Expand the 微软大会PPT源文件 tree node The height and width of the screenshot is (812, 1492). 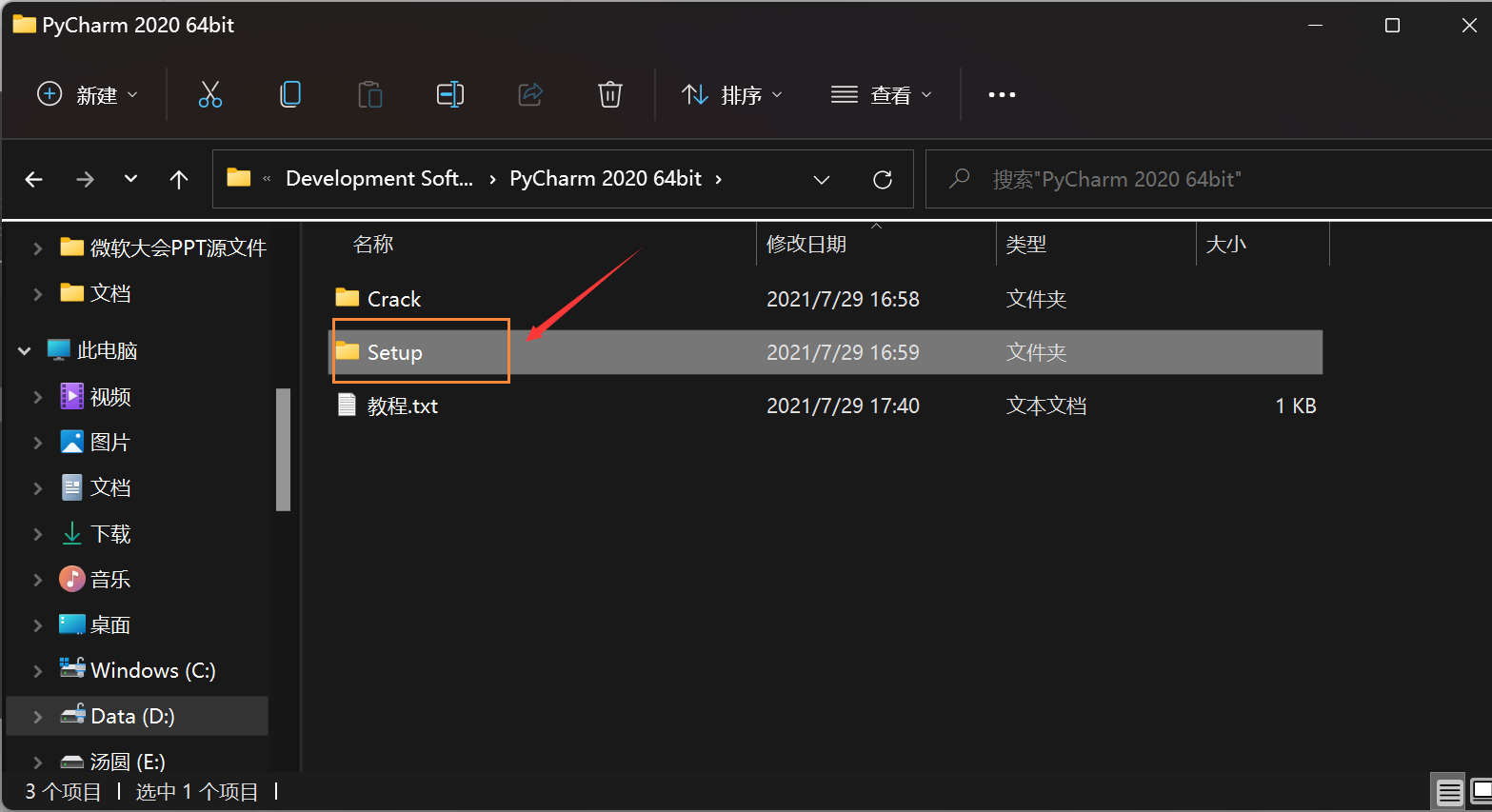tap(38, 248)
